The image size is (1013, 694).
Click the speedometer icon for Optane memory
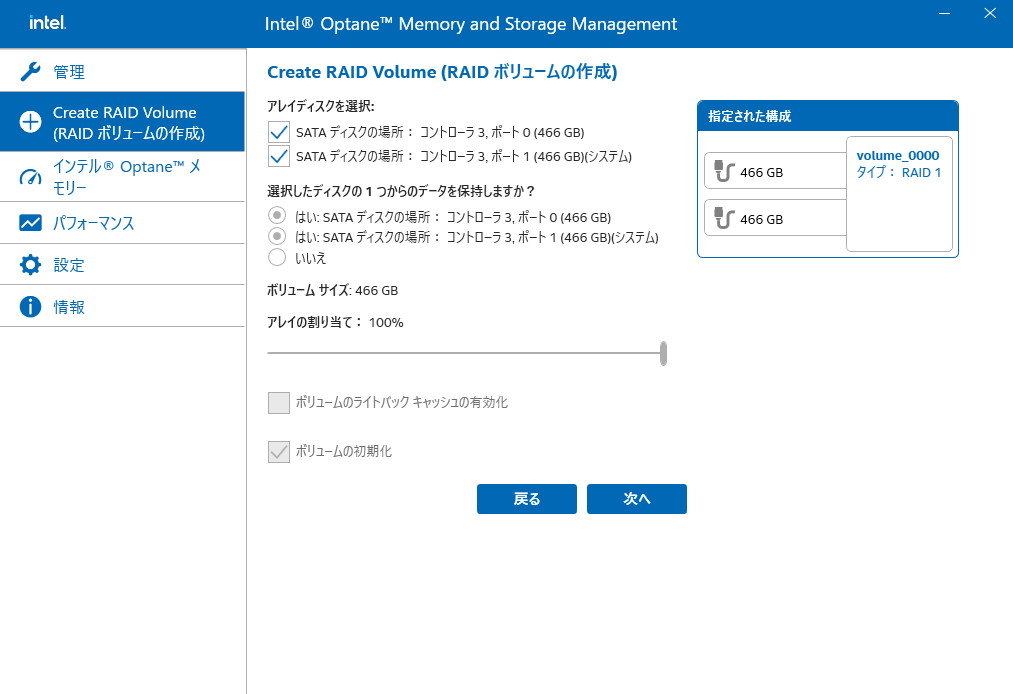click(x=30, y=176)
